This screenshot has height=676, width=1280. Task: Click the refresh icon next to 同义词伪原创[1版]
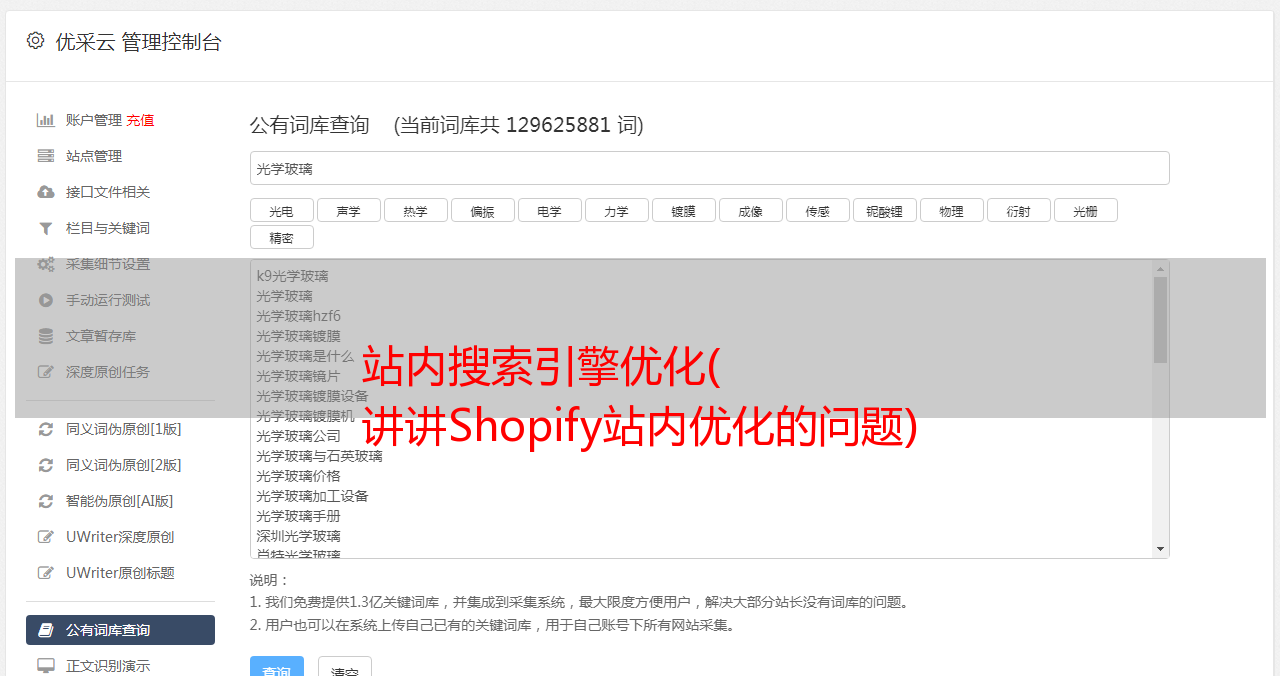point(46,429)
